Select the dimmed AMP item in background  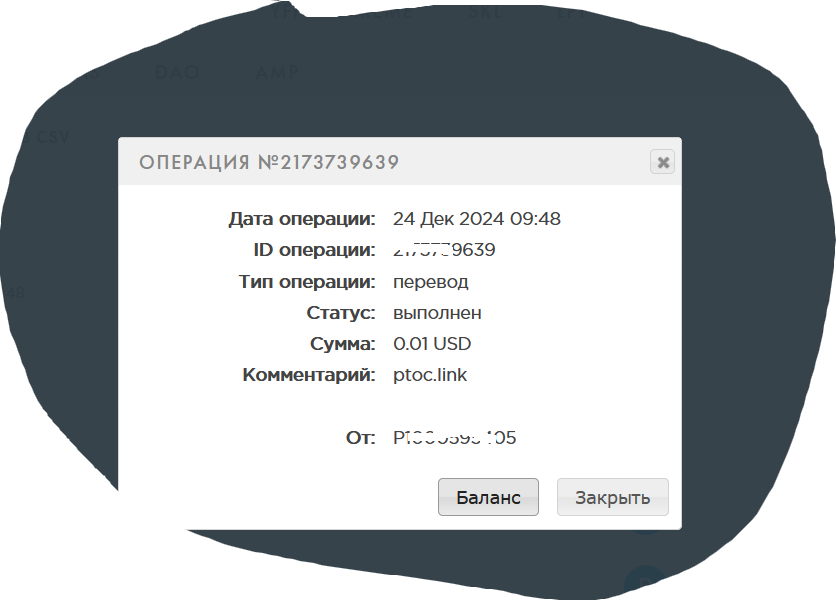pos(277,72)
